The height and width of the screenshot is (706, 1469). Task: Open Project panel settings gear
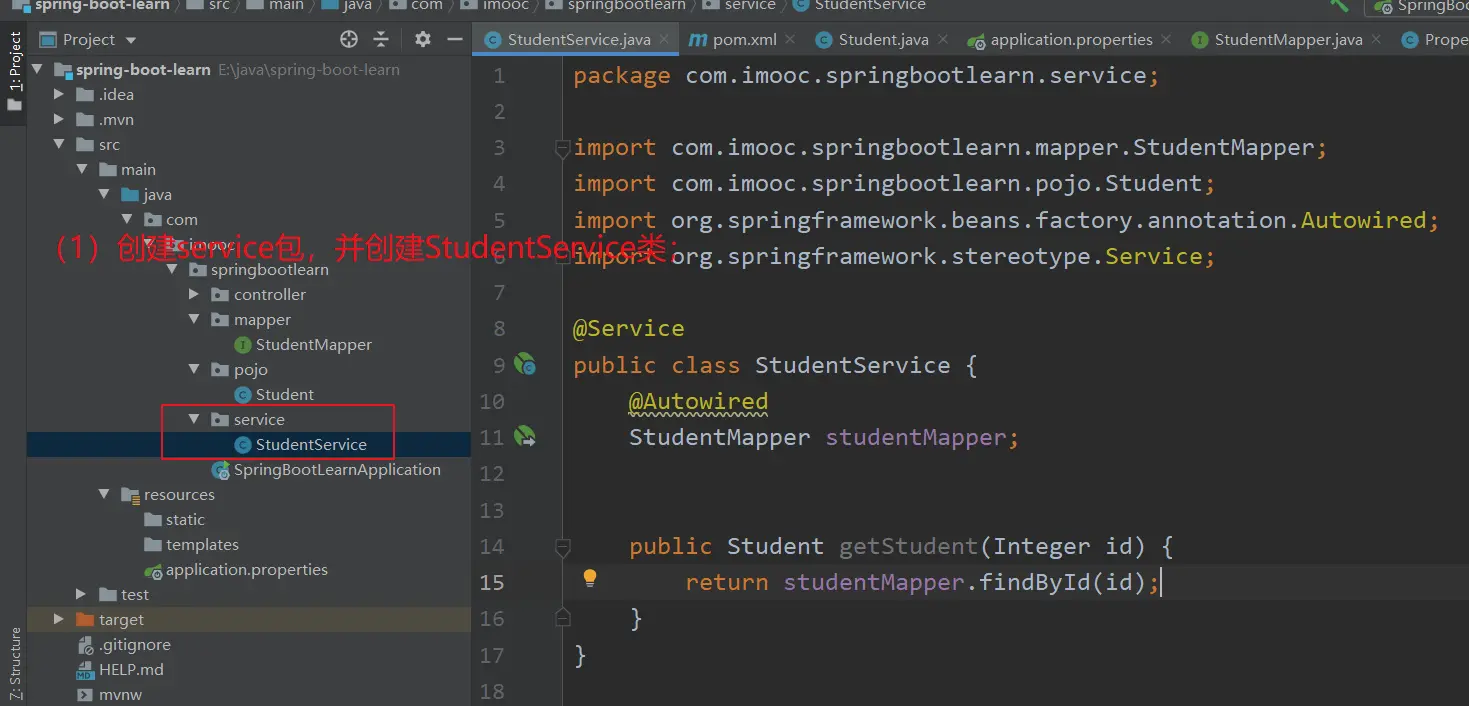point(423,40)
